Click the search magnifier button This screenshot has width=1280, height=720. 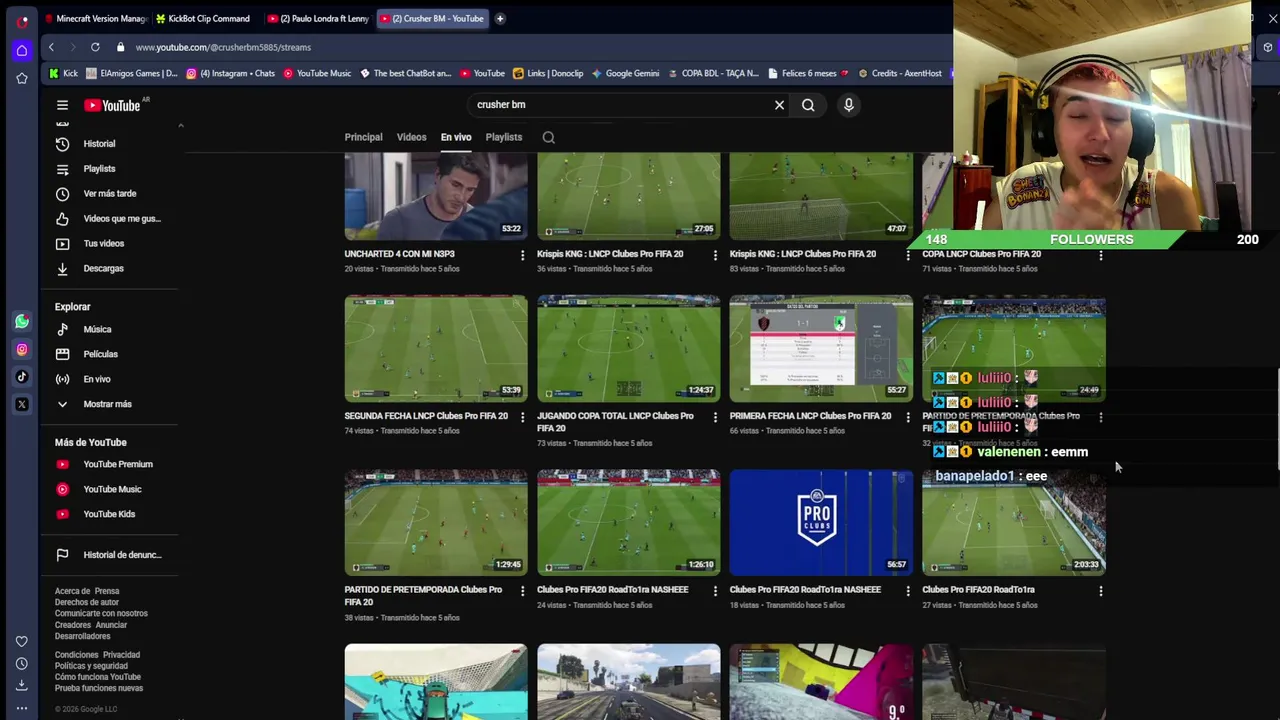[x=808, y=104]
